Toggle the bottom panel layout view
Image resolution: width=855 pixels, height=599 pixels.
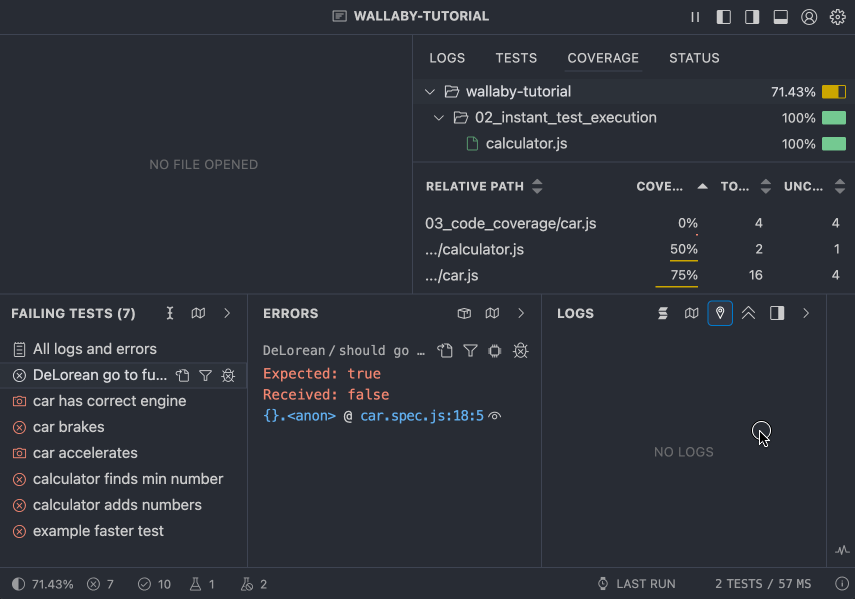click(x=780, y=16)
